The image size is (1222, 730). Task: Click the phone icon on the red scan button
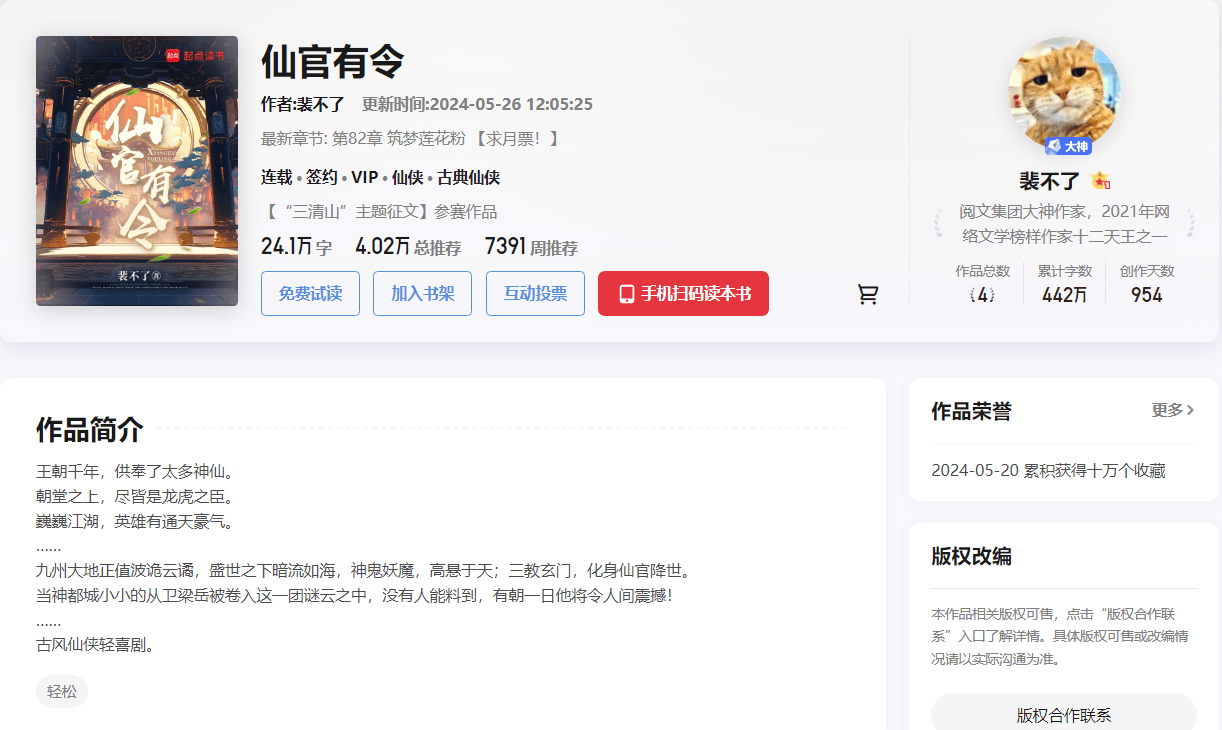point(626,293)
